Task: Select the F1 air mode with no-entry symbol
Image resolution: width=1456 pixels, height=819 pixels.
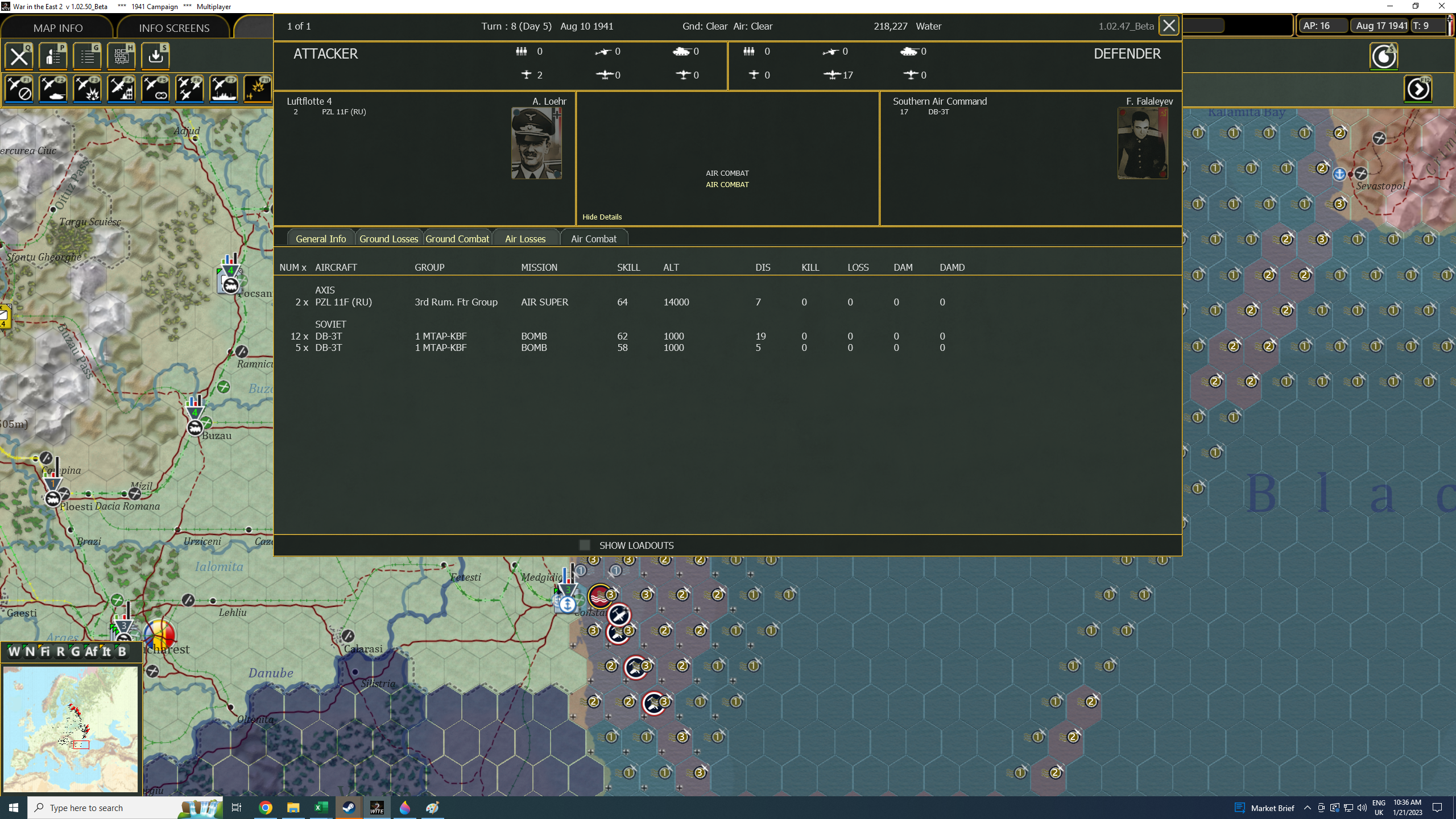Action: click(x=19, y=89)
